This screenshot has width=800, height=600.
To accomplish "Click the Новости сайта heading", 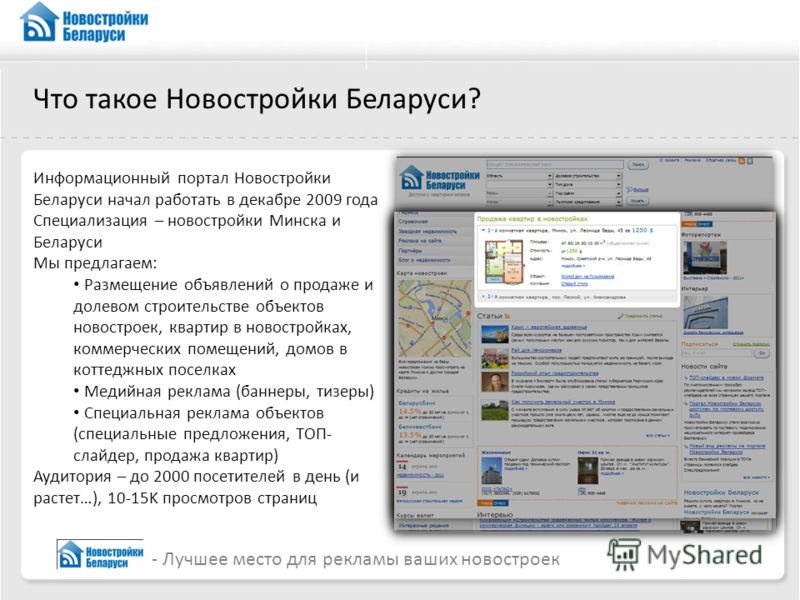I will [704, 366].
